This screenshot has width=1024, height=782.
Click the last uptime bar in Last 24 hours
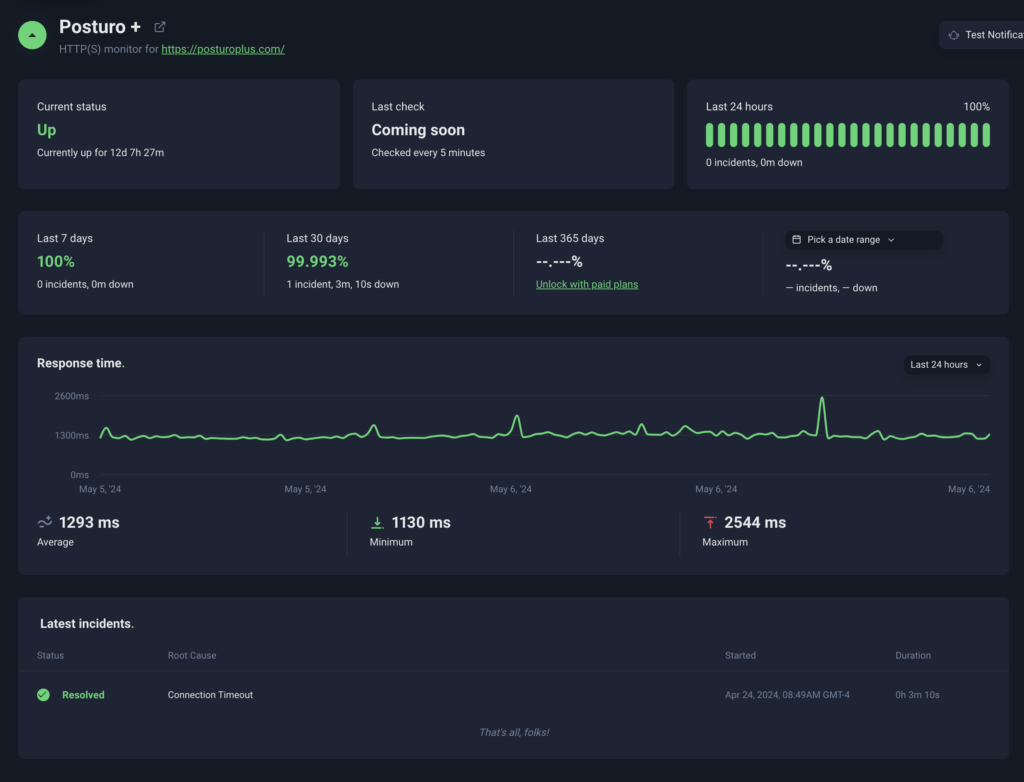[986, 135]
